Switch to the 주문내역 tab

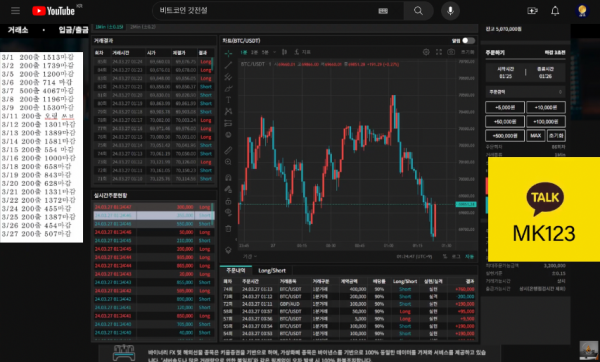(236, 270)
